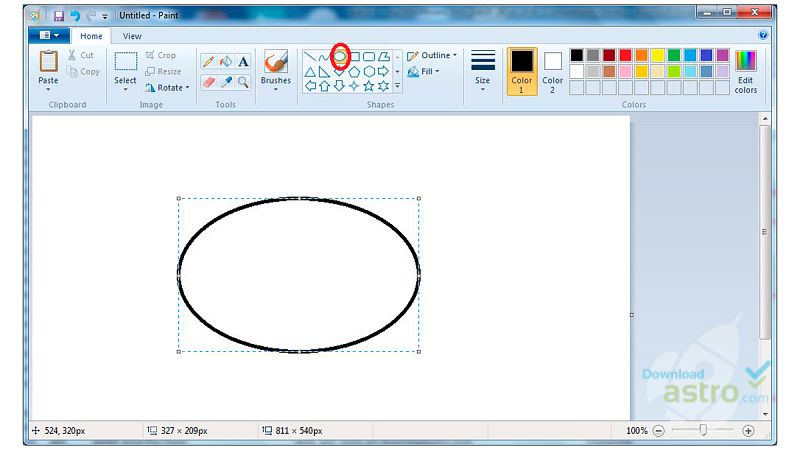Screen dimensions: 800x450
Task: Pick the red color swatch
Action: click(x=625, y=55)
